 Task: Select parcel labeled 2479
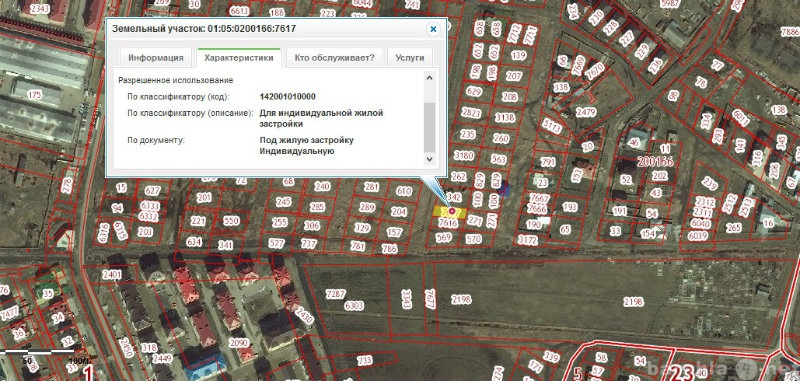click(586, 112)
